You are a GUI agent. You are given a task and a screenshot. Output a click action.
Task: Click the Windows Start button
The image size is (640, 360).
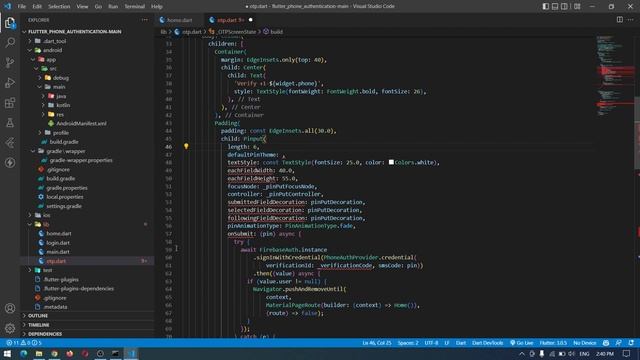(x=7, y=353)
